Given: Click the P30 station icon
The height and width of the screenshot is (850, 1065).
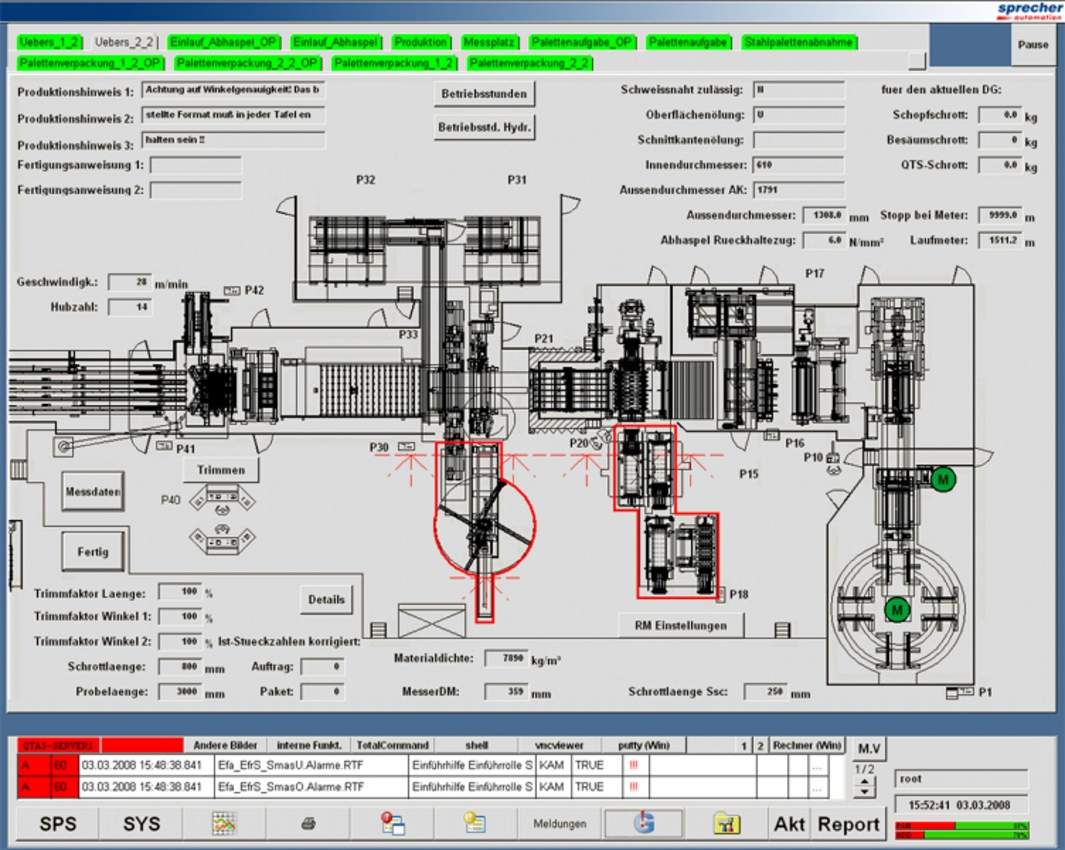Looking at the screenshot, I should [x=407, y=446].
